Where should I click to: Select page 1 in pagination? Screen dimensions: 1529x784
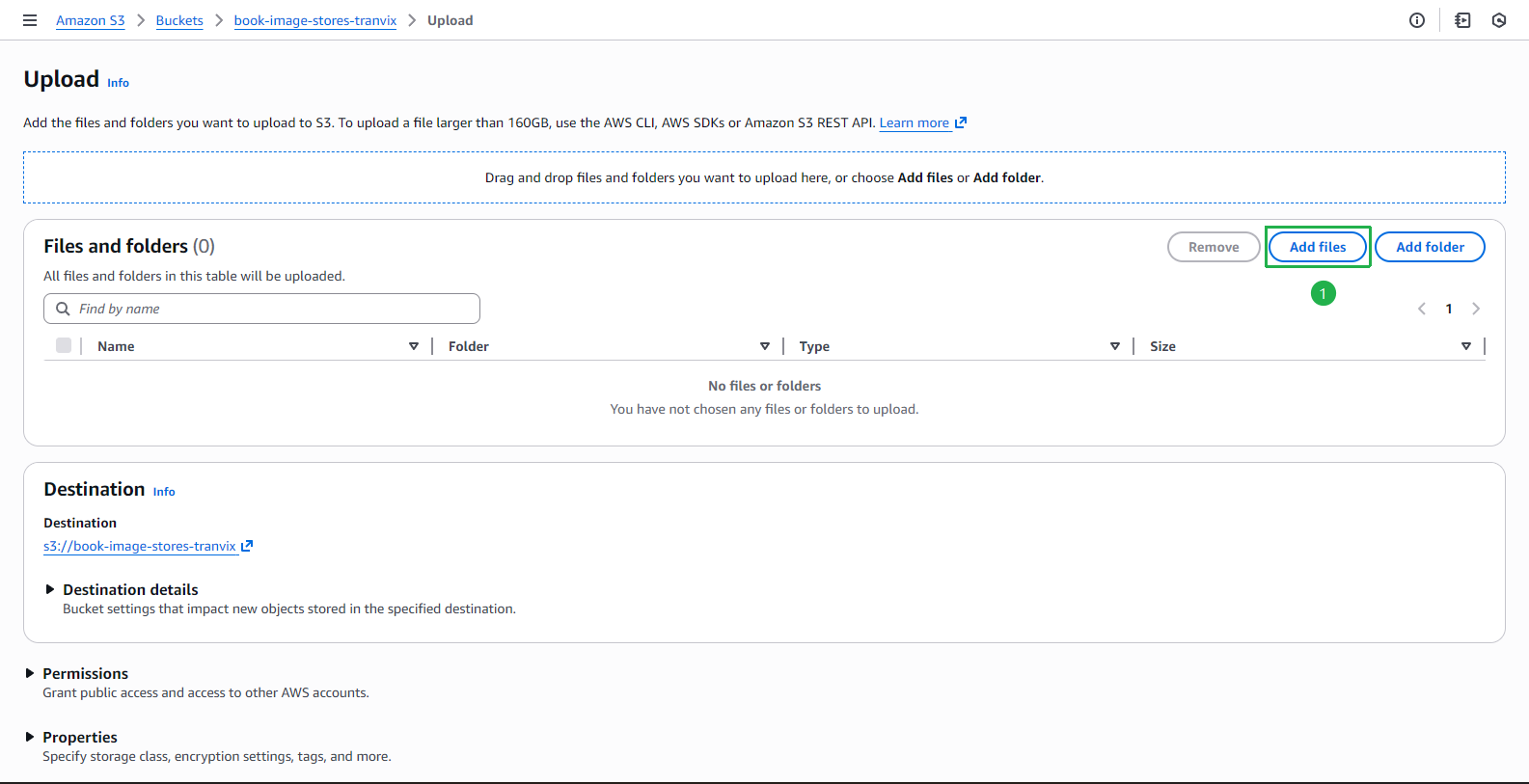point(1449,309)
